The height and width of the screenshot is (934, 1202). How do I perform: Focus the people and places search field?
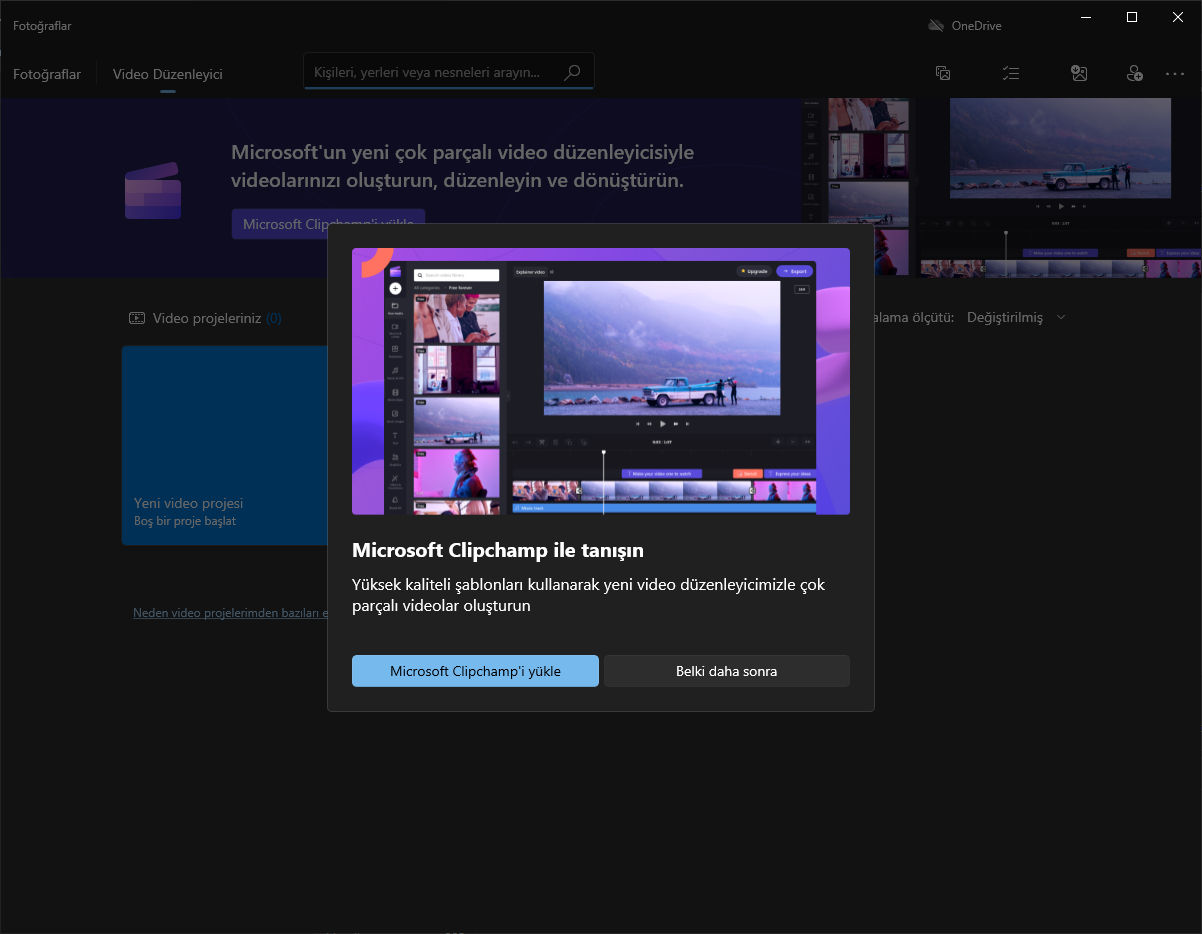pyautogui.click(x=449, y=72)
